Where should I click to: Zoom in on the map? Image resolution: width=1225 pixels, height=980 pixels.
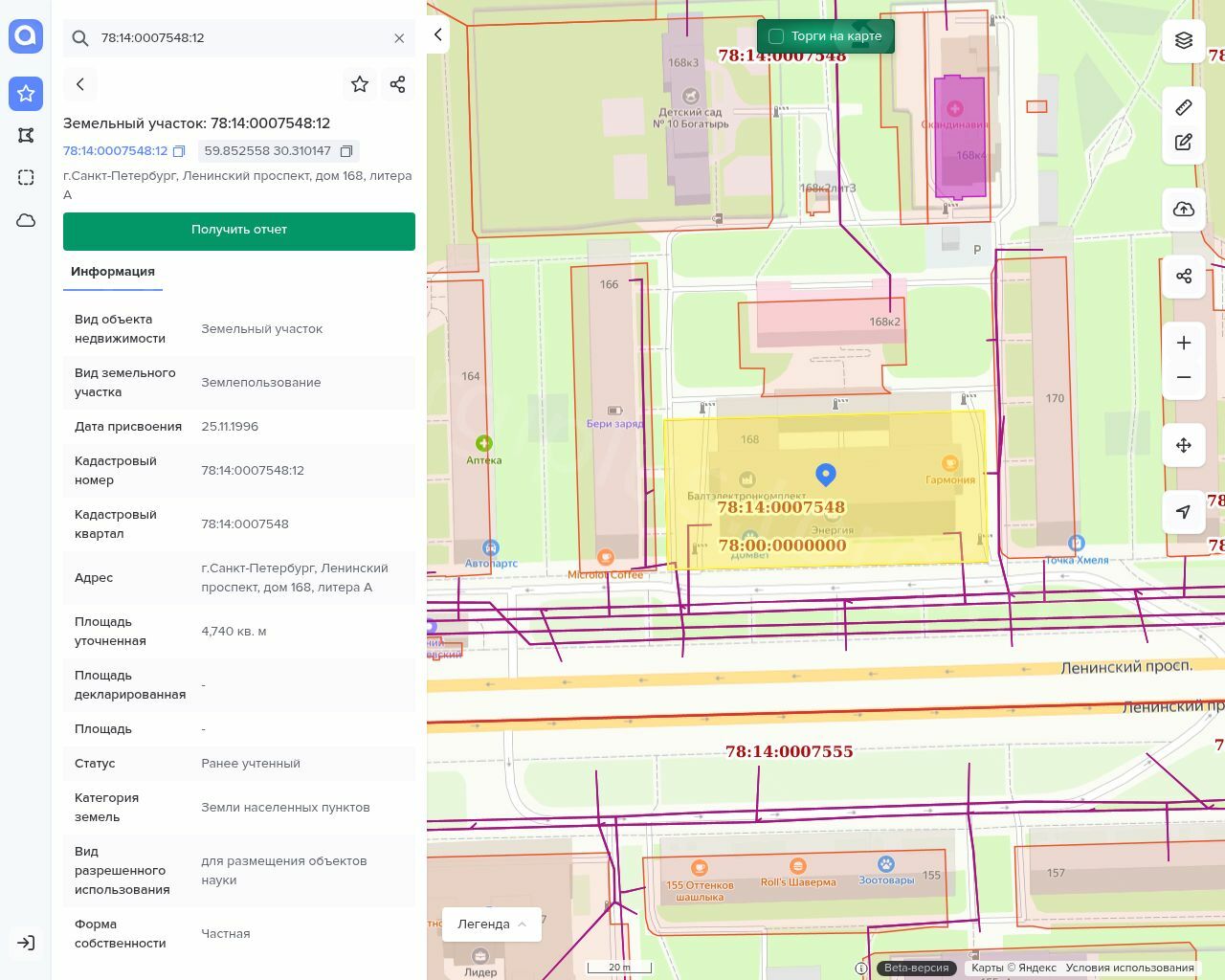pyautogui.click(x=1184, y=343)
